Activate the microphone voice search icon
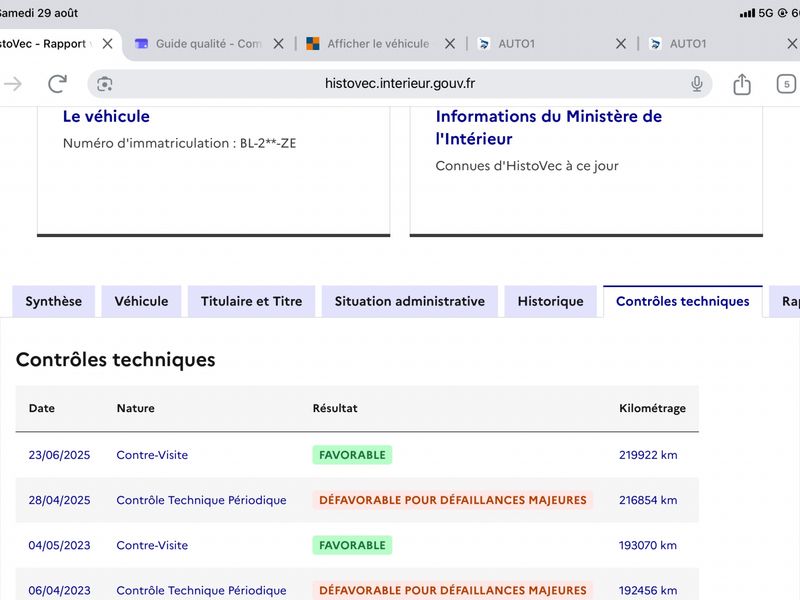Viewport: 800px width, 600px height. pyautogui.click(x=696, y=84)
